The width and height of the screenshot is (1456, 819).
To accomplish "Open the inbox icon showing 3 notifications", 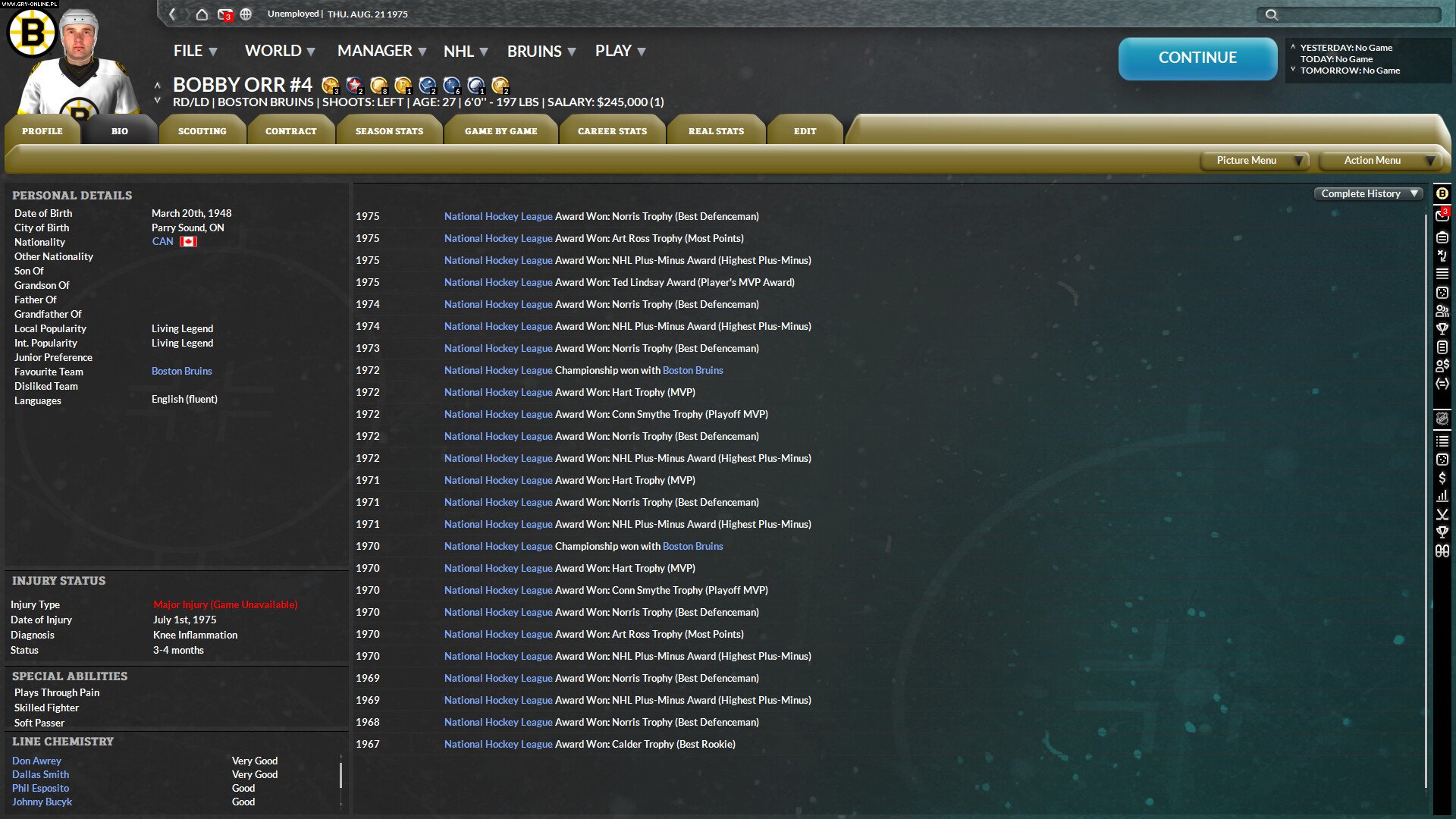I will pyautogui.click(x=223, y=14).
